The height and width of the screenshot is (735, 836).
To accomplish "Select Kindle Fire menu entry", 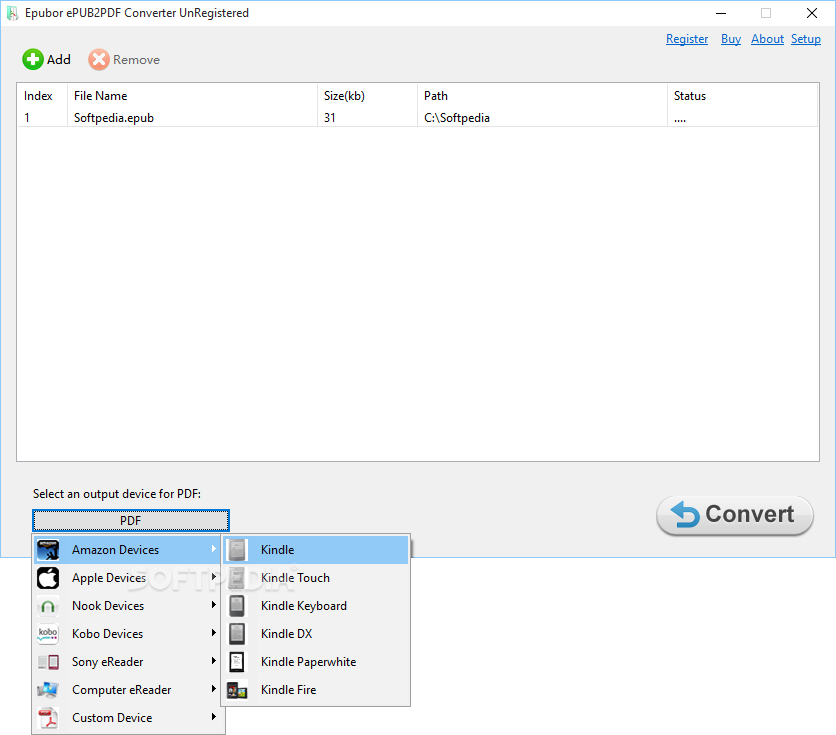I will tap(316, 690).
